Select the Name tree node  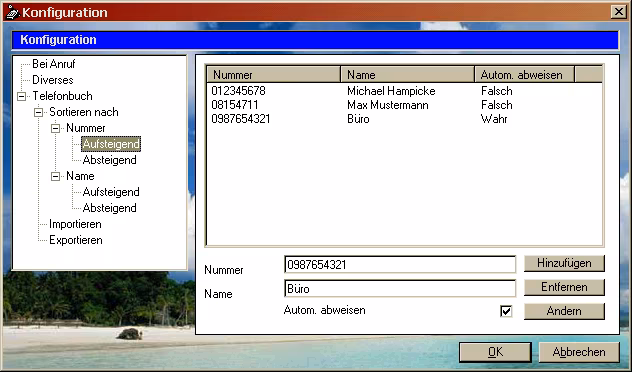coord(80,176)
